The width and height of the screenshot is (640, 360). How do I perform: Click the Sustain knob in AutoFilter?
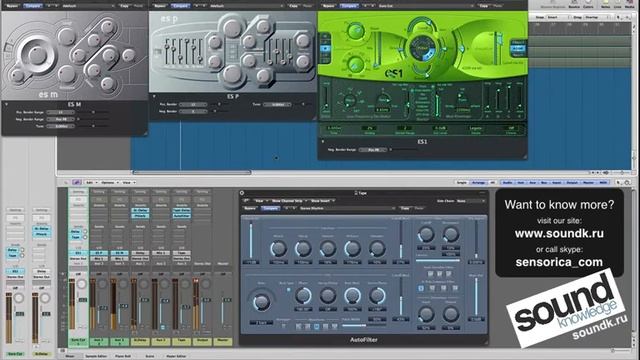tap(328, 248)
